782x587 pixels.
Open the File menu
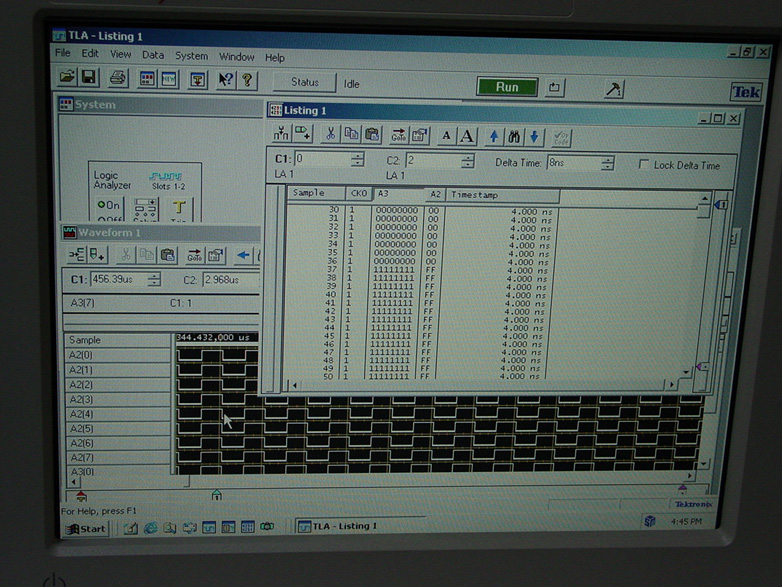(63, 53)
